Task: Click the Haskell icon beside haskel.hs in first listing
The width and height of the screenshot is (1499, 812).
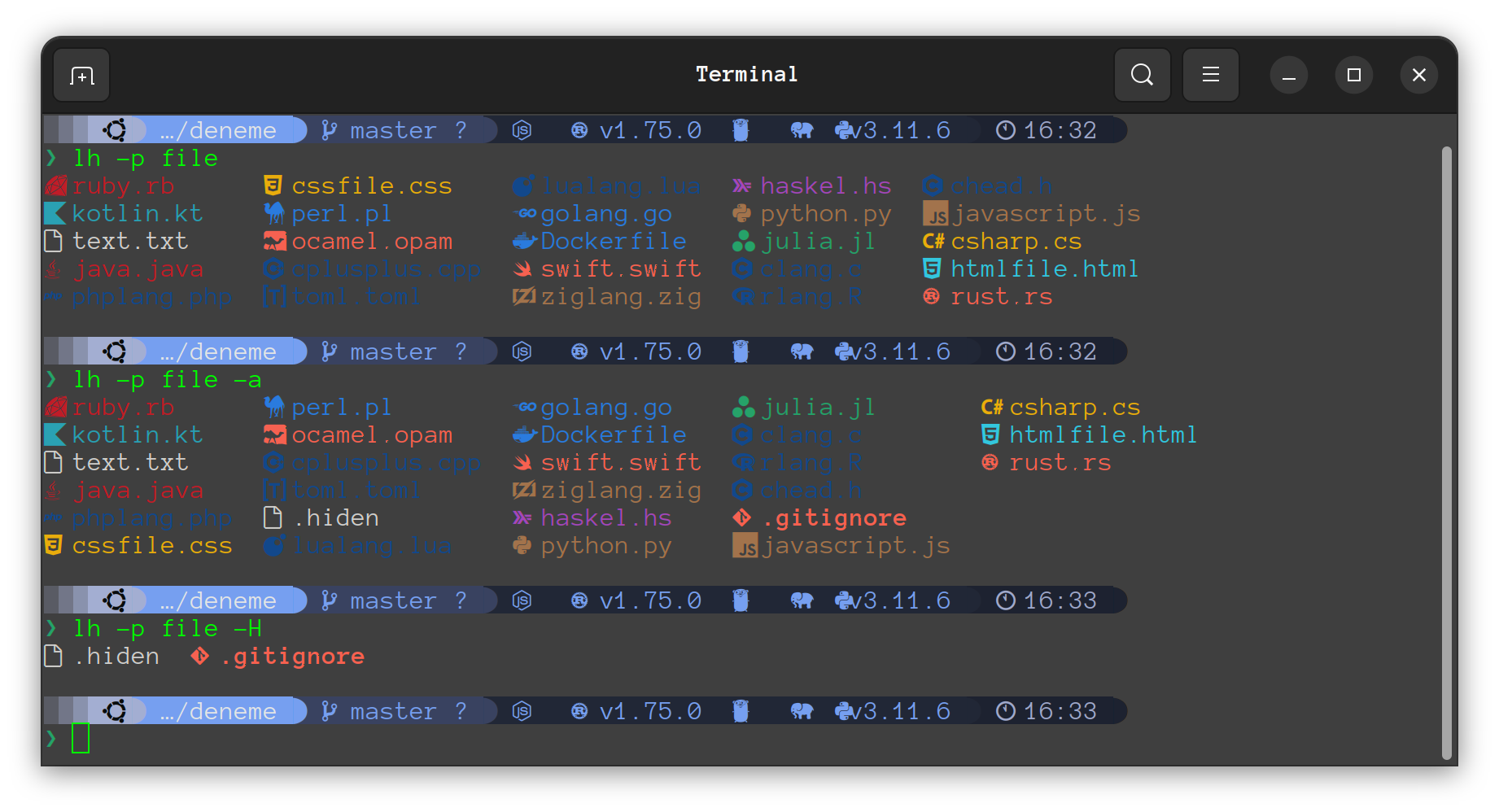Action: coord(741,186)
